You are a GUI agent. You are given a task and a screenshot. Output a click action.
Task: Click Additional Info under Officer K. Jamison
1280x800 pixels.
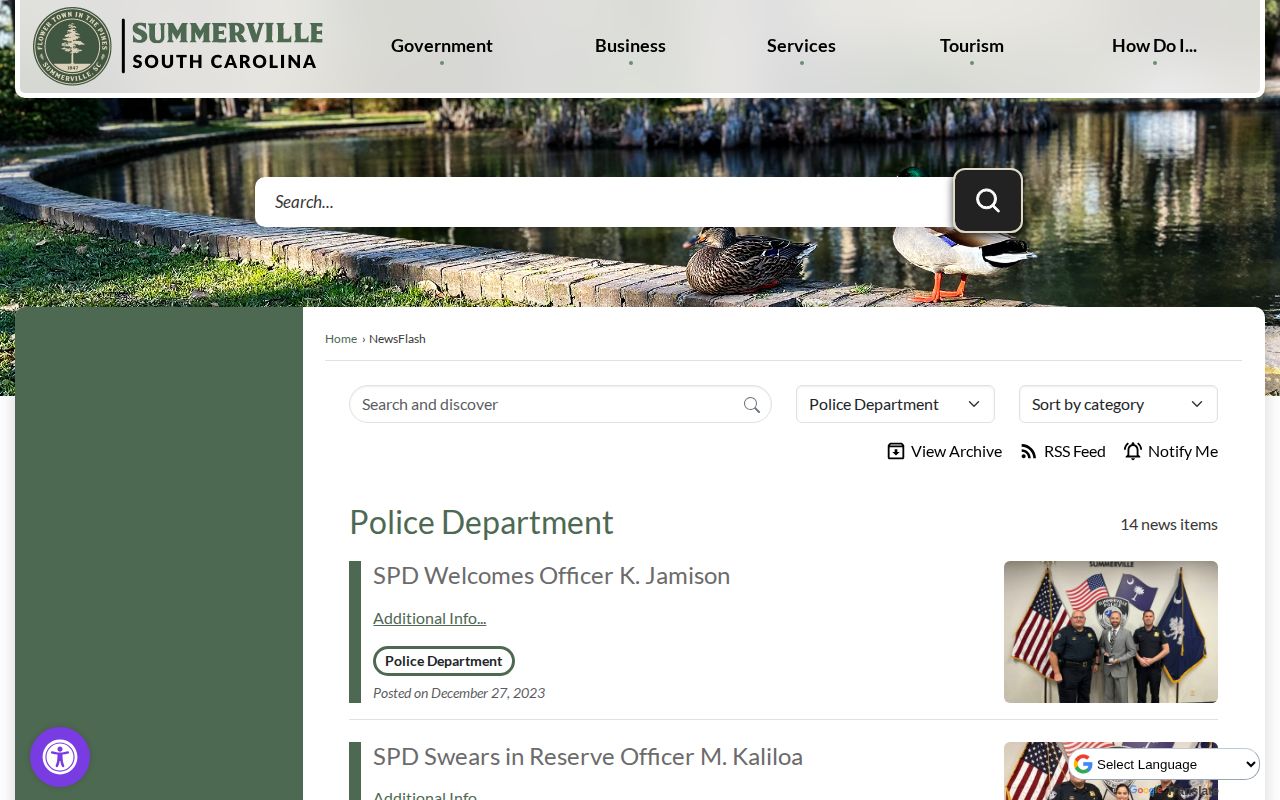tap(430, 619)
